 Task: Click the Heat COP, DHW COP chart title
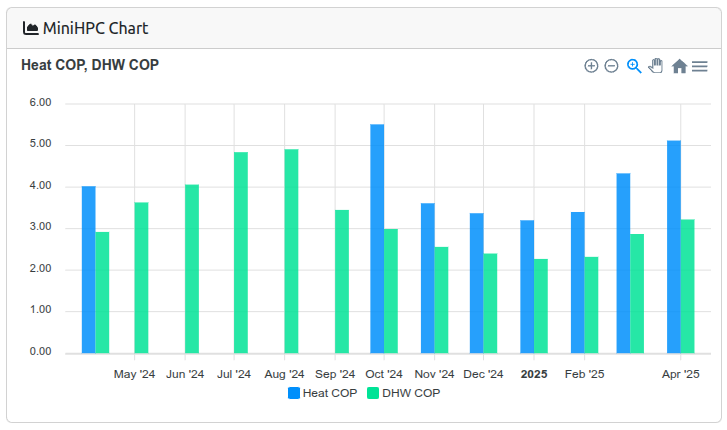point(90,65)
